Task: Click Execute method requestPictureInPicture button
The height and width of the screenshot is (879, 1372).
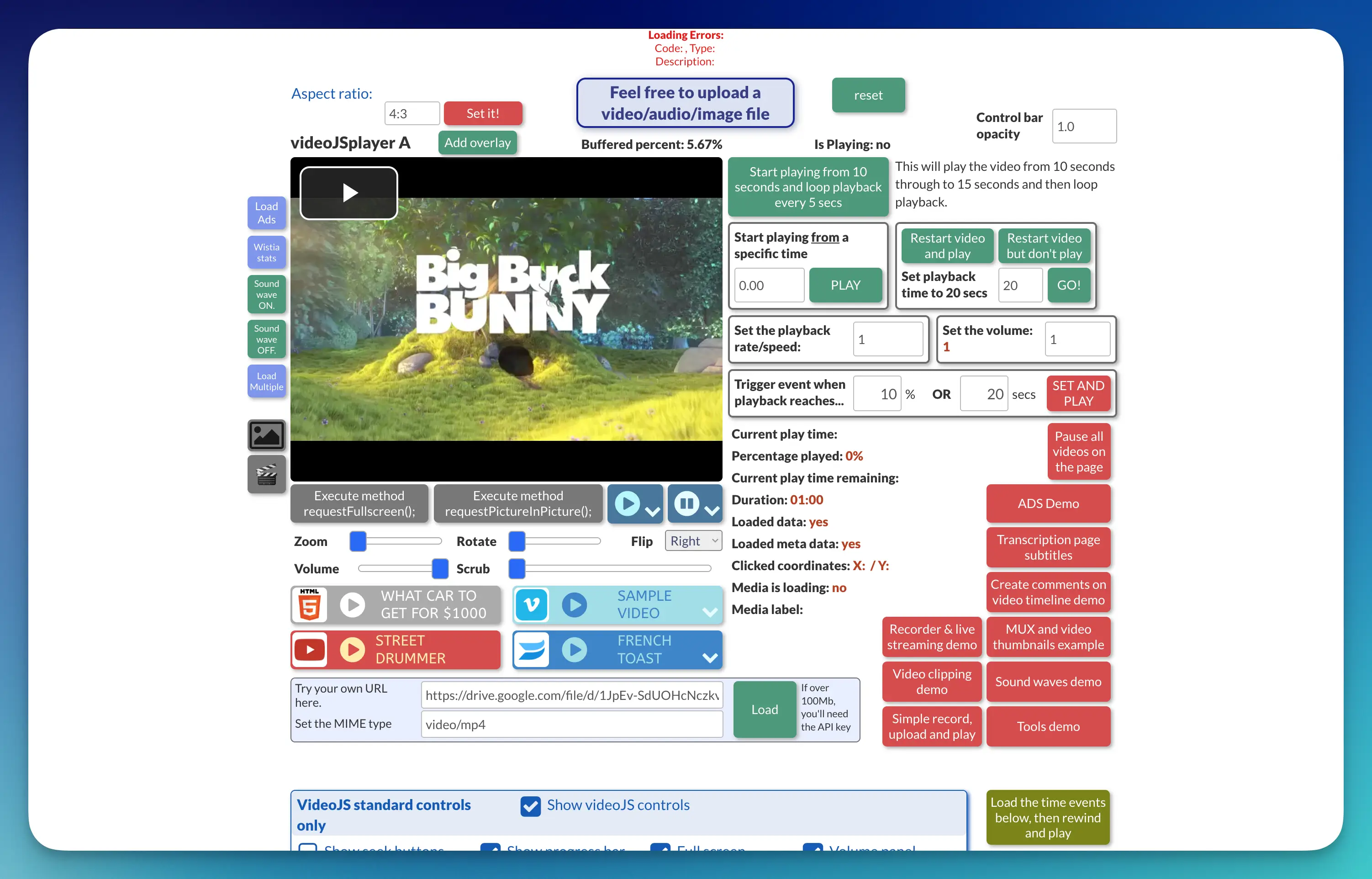Action: pyautogui.click(x=518, y=503)
